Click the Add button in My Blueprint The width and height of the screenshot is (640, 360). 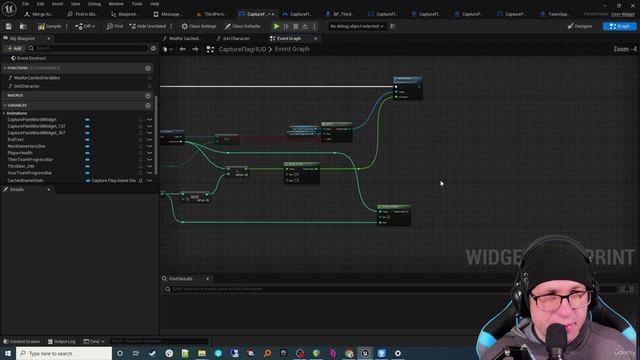click(14, 48)
